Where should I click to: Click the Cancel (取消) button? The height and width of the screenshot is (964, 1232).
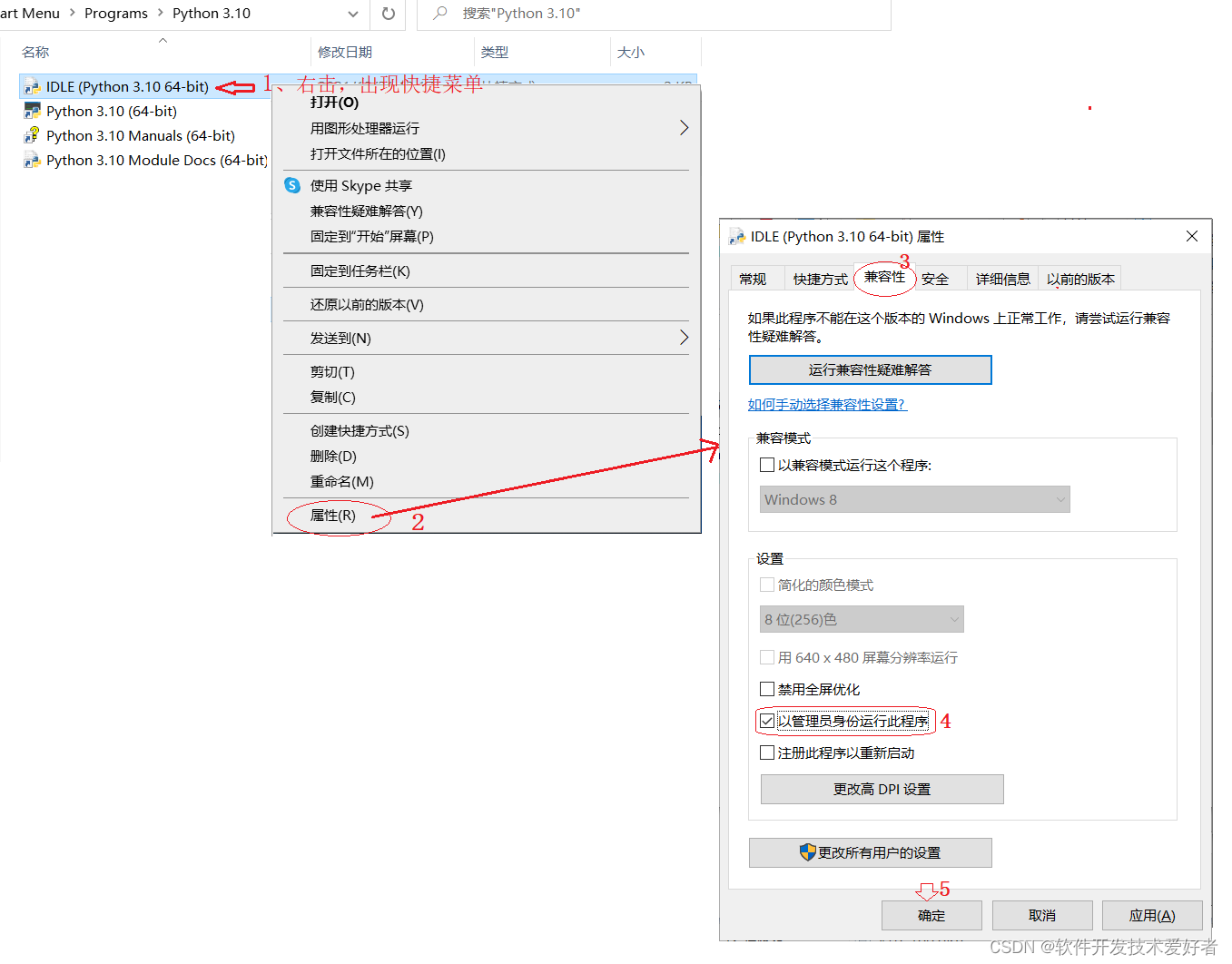(x=1042, y=915)
